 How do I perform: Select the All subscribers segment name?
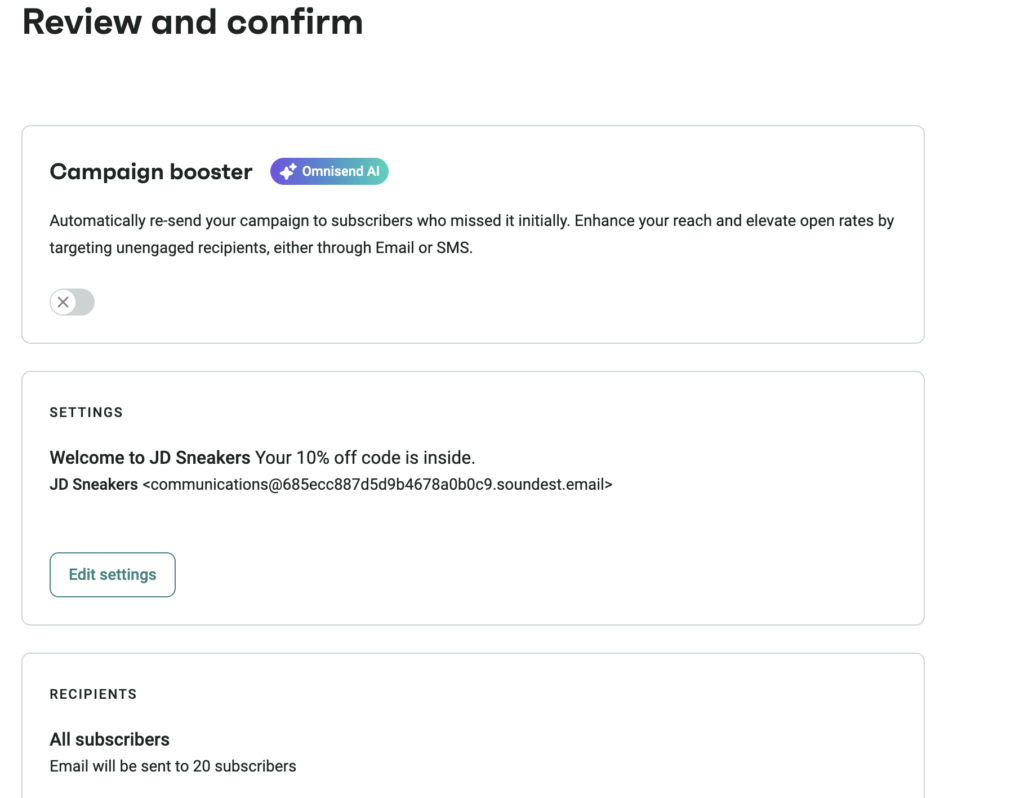pyautogui.click(x=110, y=740)
